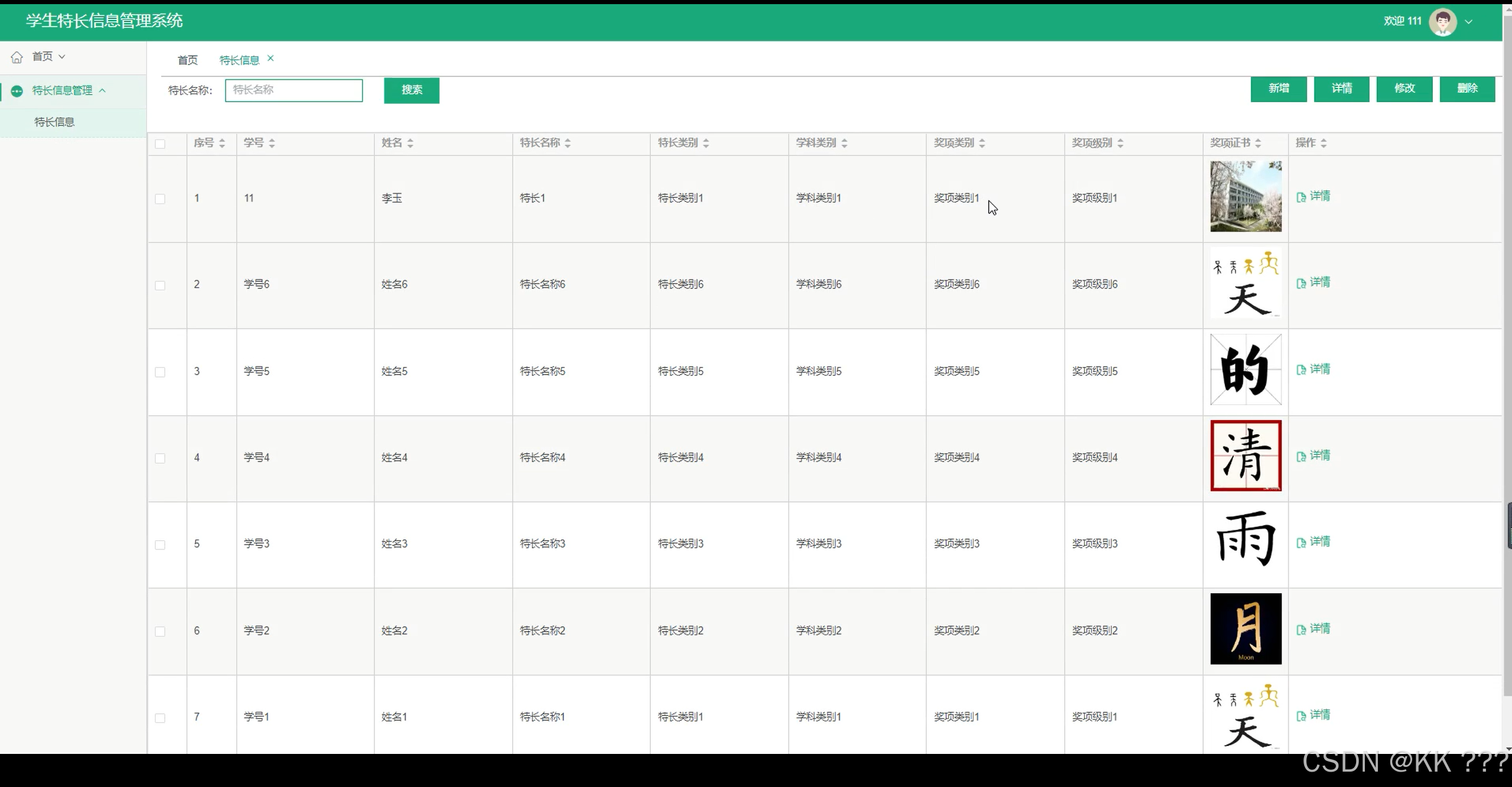Toggle the select-all header checkbox

tap(160, 144)
